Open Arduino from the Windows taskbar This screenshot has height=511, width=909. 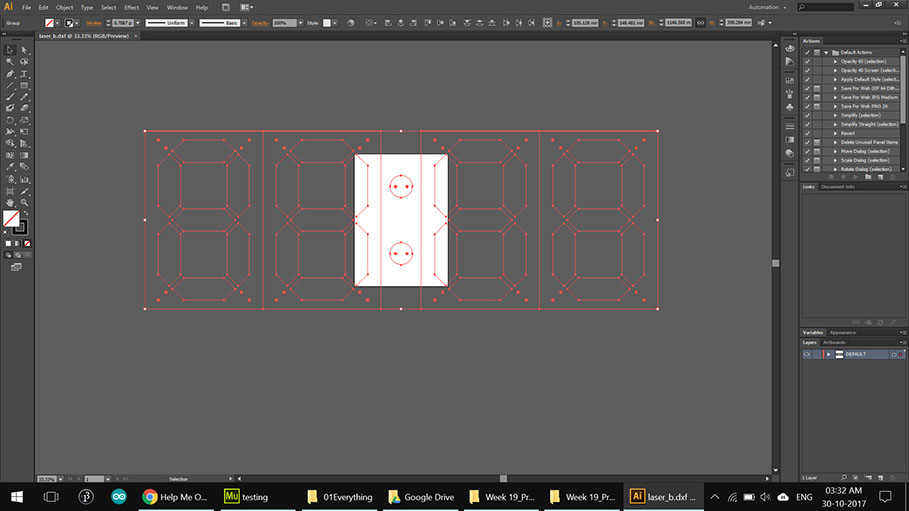119,496
